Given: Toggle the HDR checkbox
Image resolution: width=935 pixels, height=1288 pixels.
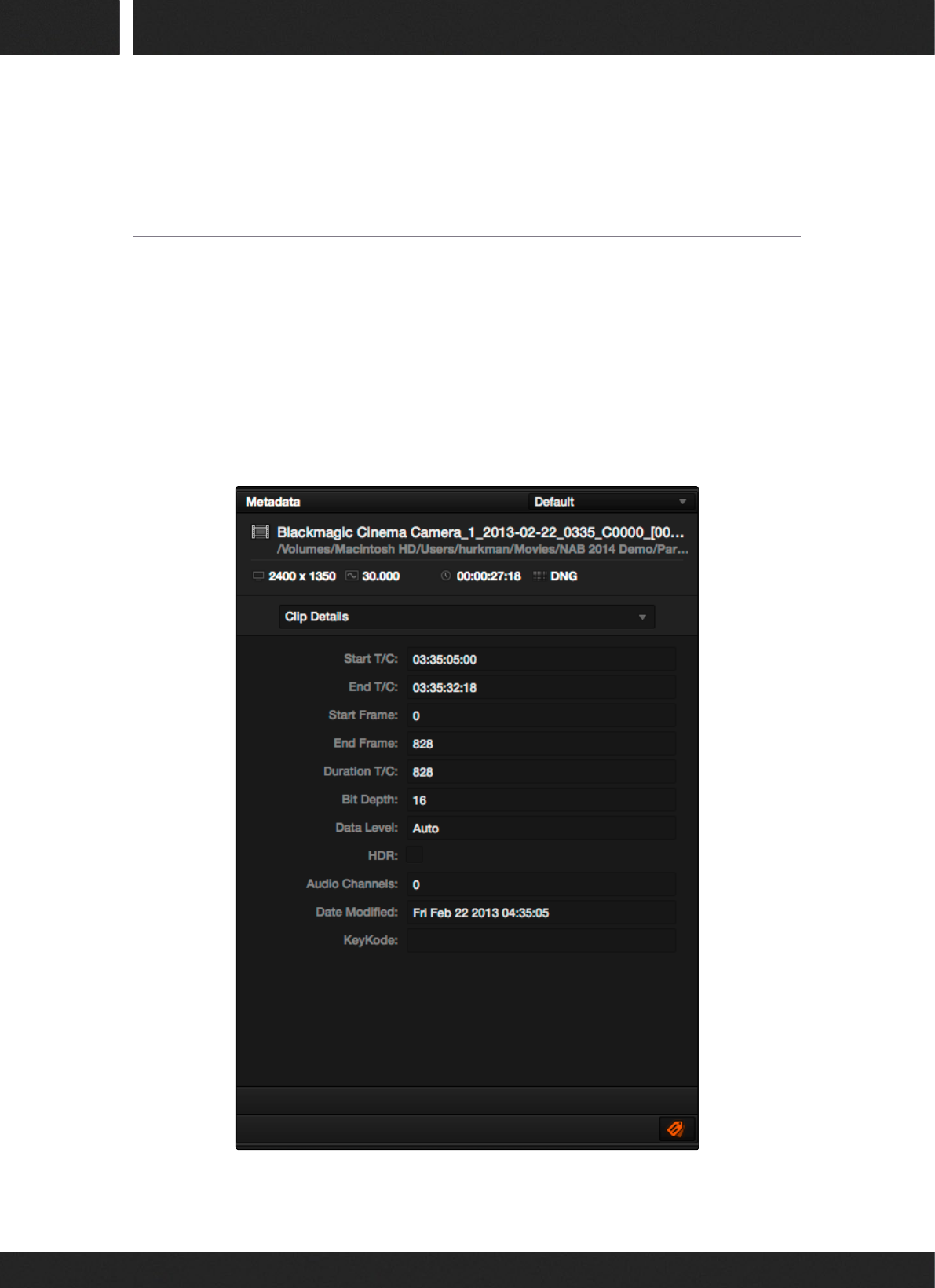Looking at the screenshot, I should tap(415, 855).
